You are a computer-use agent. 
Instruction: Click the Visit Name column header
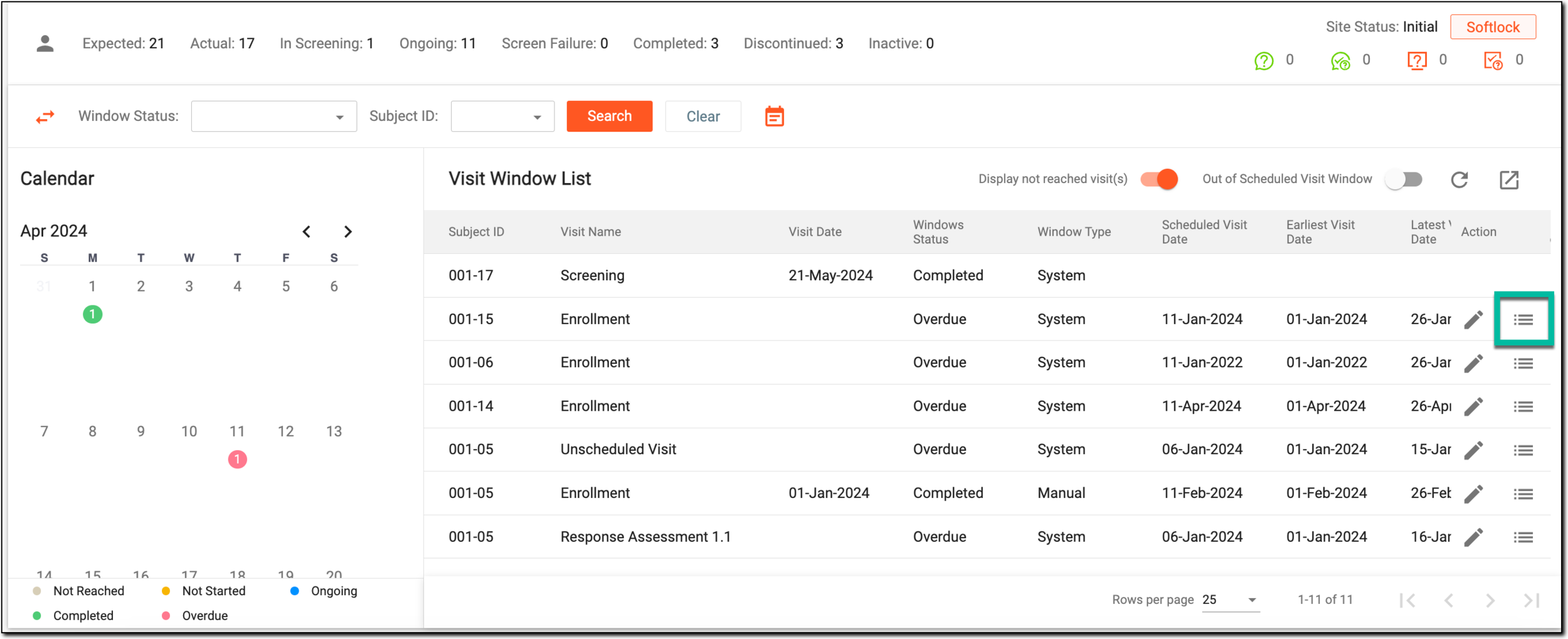[x=590, y=232]
